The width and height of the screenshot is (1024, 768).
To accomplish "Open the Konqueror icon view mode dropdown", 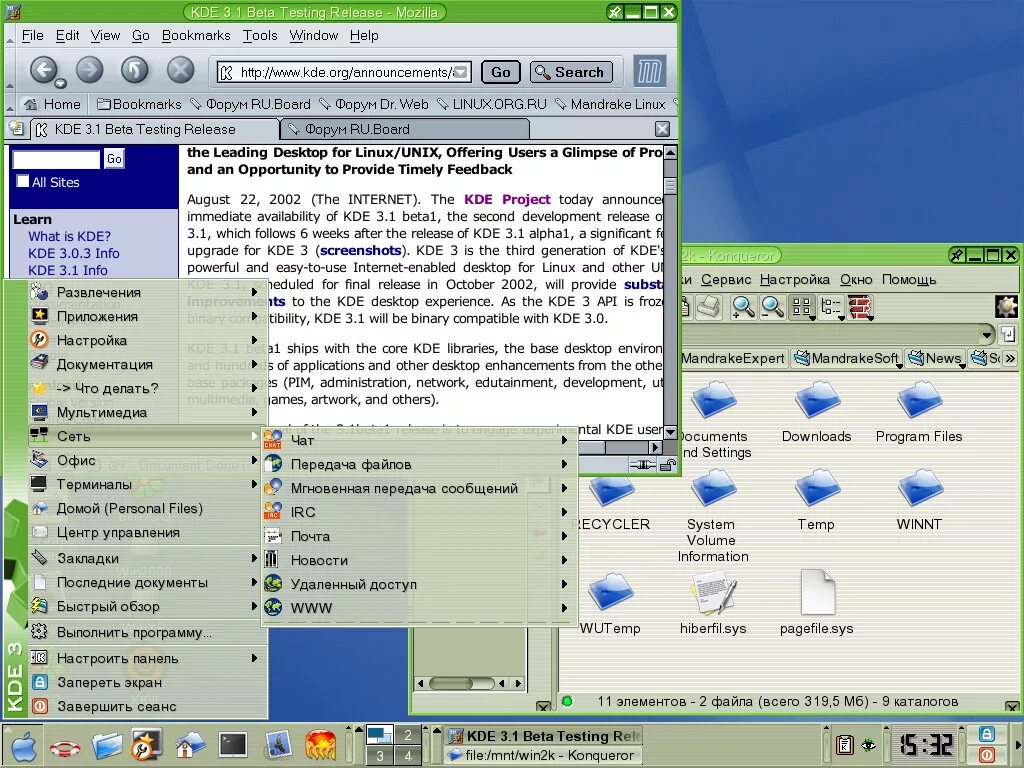I will [x=812, y=319].
